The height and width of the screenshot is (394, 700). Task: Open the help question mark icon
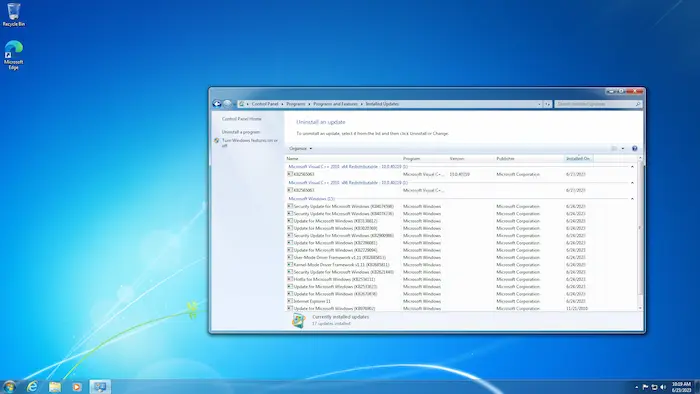coord(634,149)
